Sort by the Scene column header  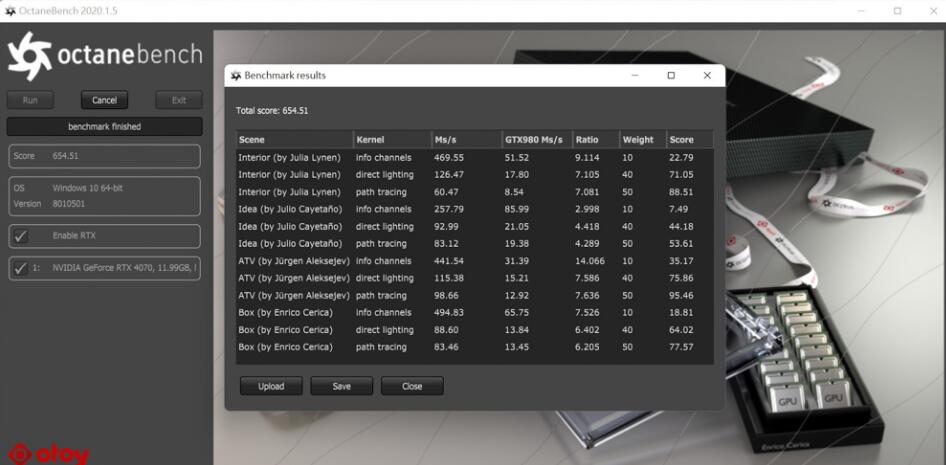pos(294,139)
